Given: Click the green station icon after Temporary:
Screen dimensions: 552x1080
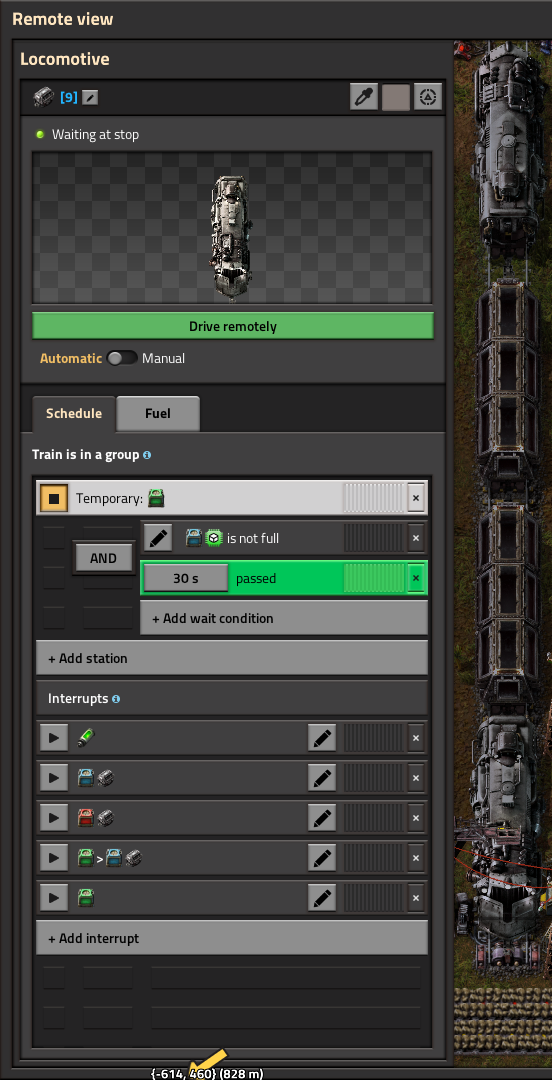Looking at the screenshot, I should (156, 498).
